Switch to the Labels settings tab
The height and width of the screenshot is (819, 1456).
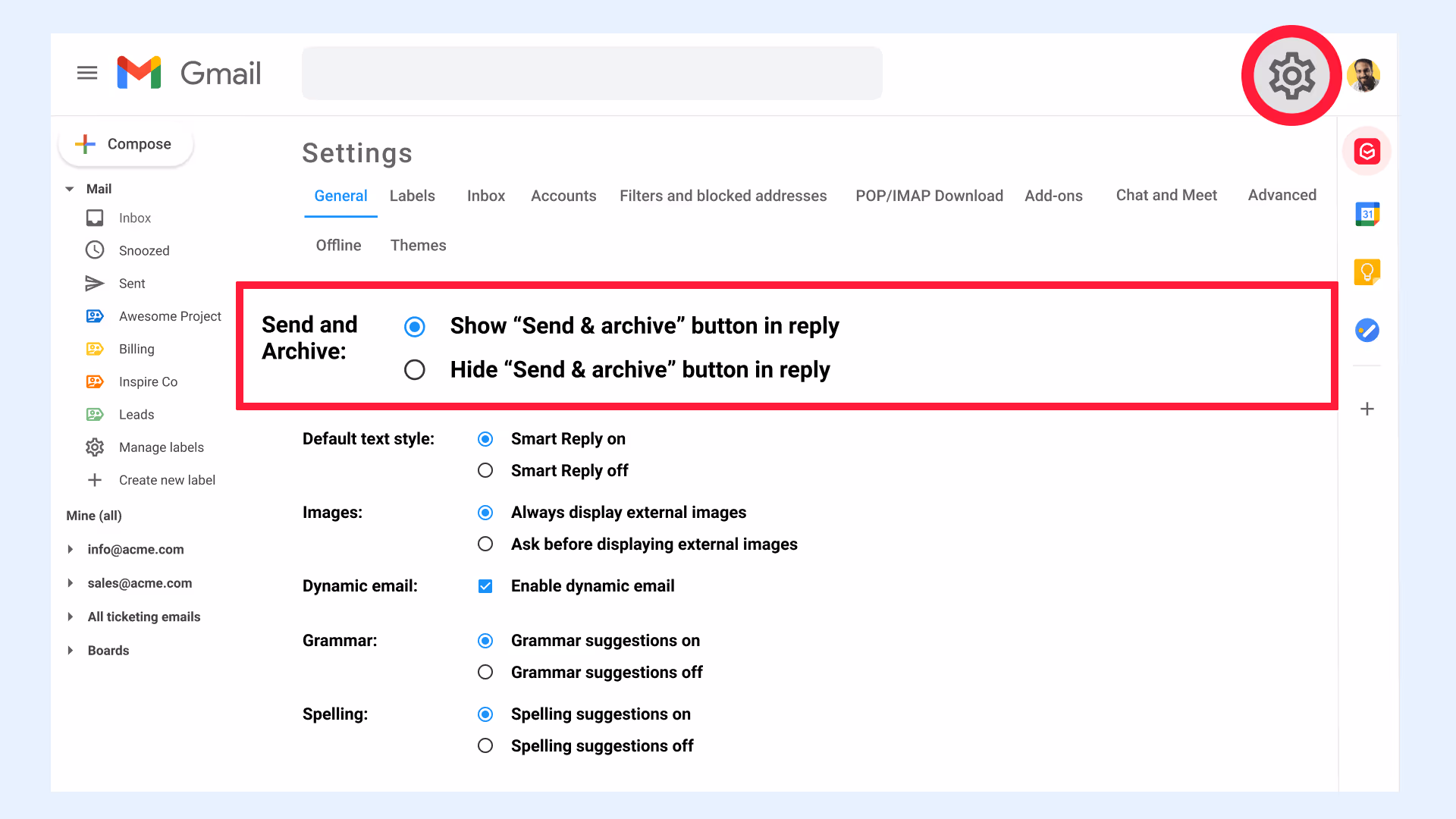[x=412, y=196]
